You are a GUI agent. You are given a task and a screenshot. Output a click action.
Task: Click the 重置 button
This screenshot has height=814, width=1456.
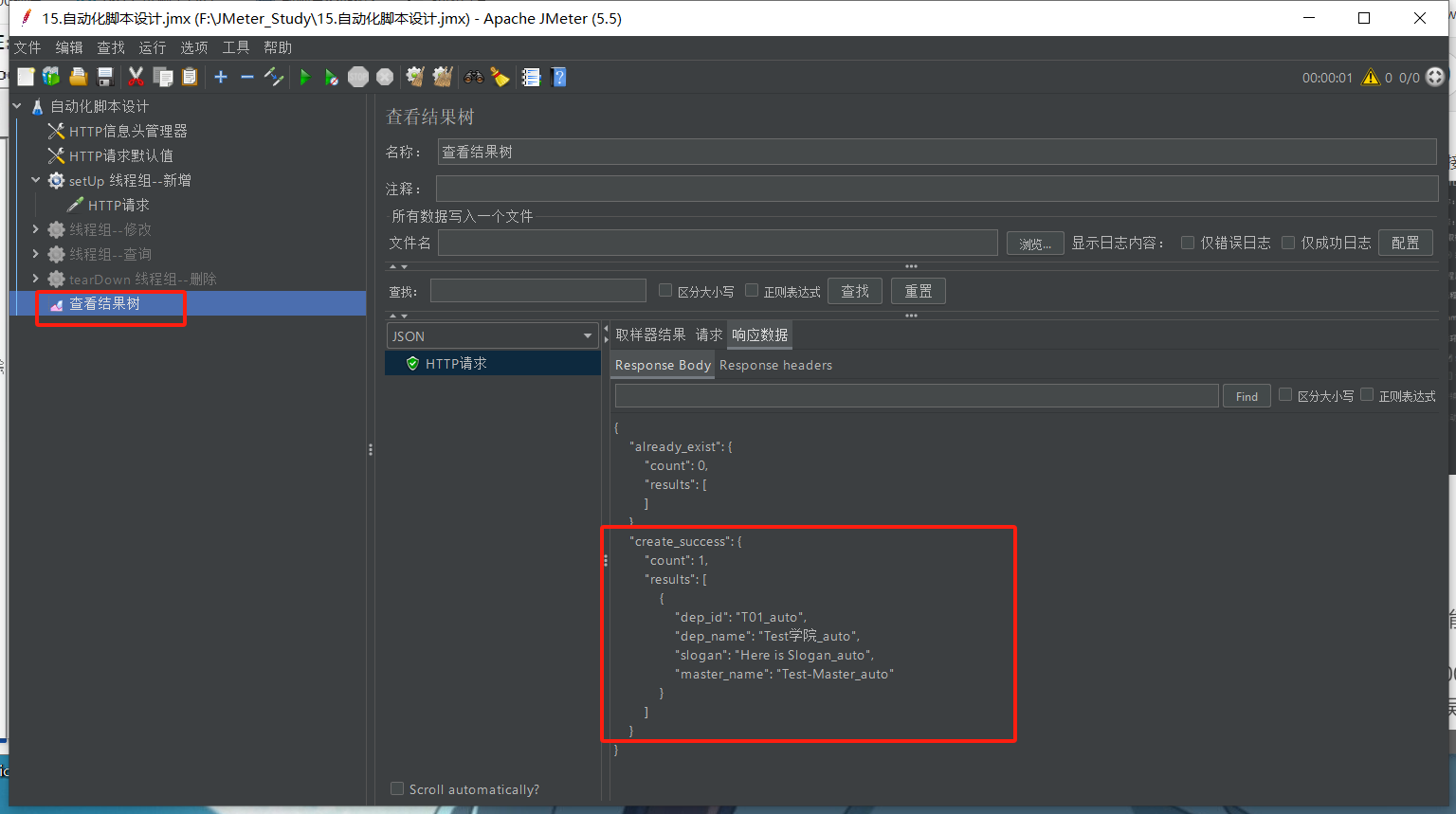coord(919,291)
